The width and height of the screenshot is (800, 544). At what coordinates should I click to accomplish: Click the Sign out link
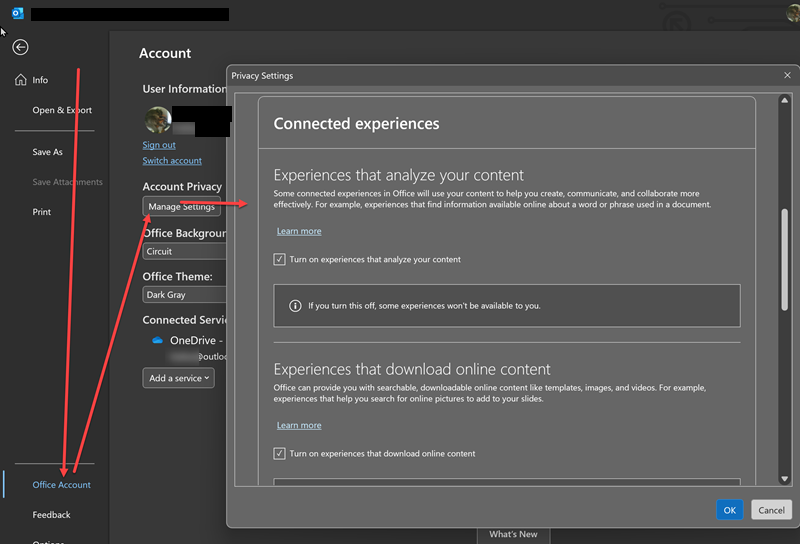pos(159,145)
